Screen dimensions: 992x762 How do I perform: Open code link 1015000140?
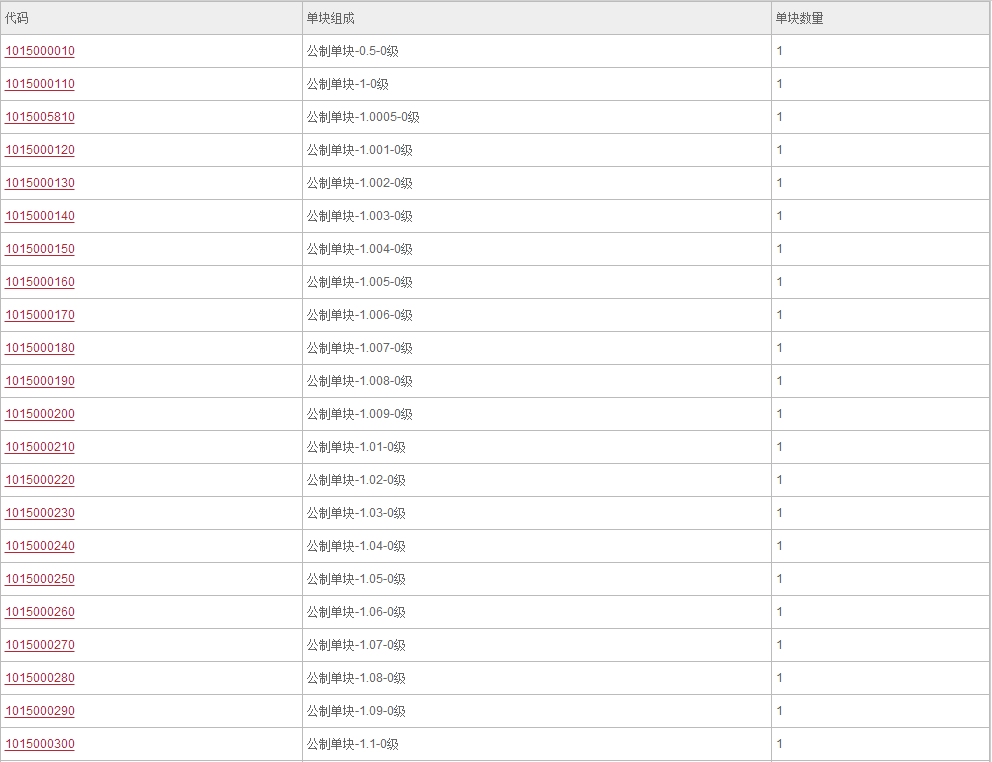(40, 216)
